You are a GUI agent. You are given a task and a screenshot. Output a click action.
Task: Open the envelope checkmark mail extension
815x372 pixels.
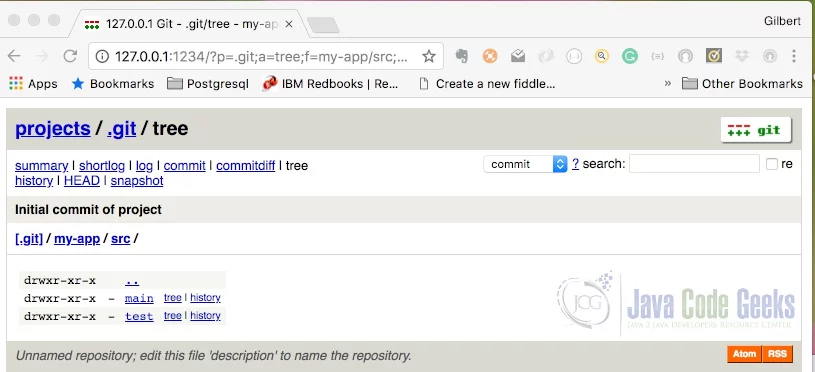[518, 56]
